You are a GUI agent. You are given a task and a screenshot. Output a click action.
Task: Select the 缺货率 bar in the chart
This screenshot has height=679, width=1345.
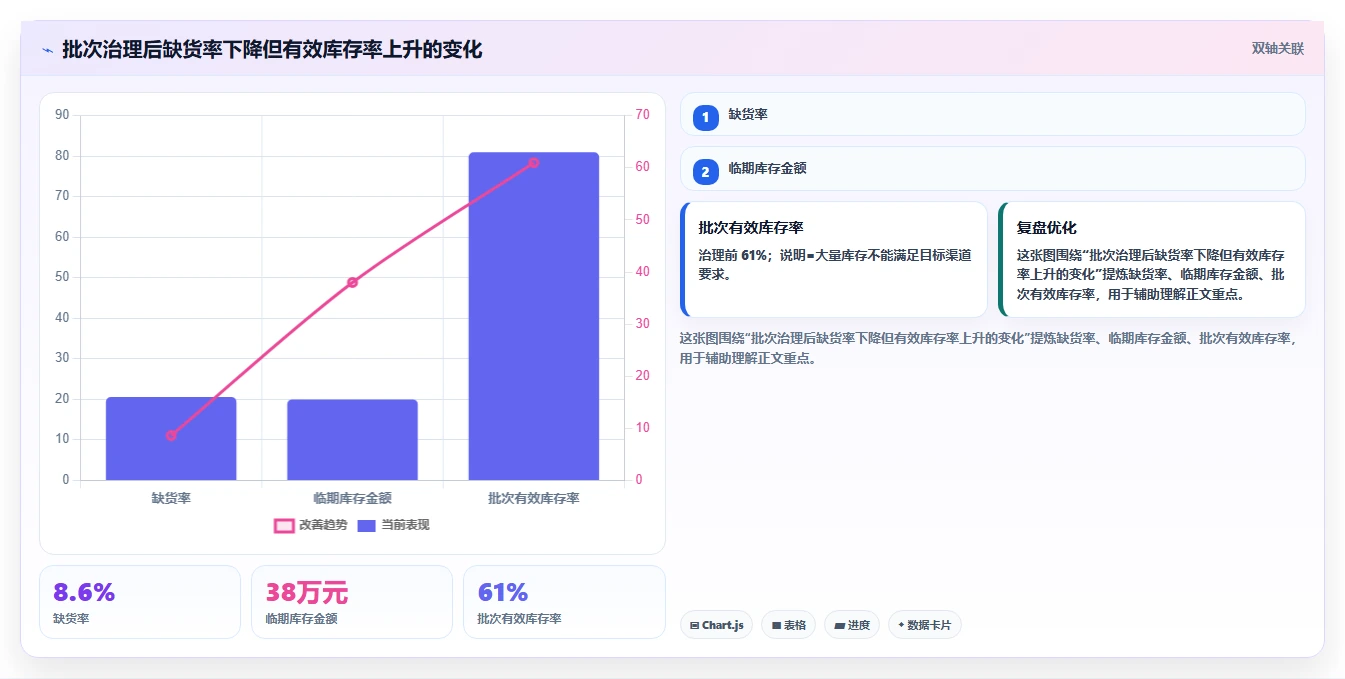[x=171, y=439]
